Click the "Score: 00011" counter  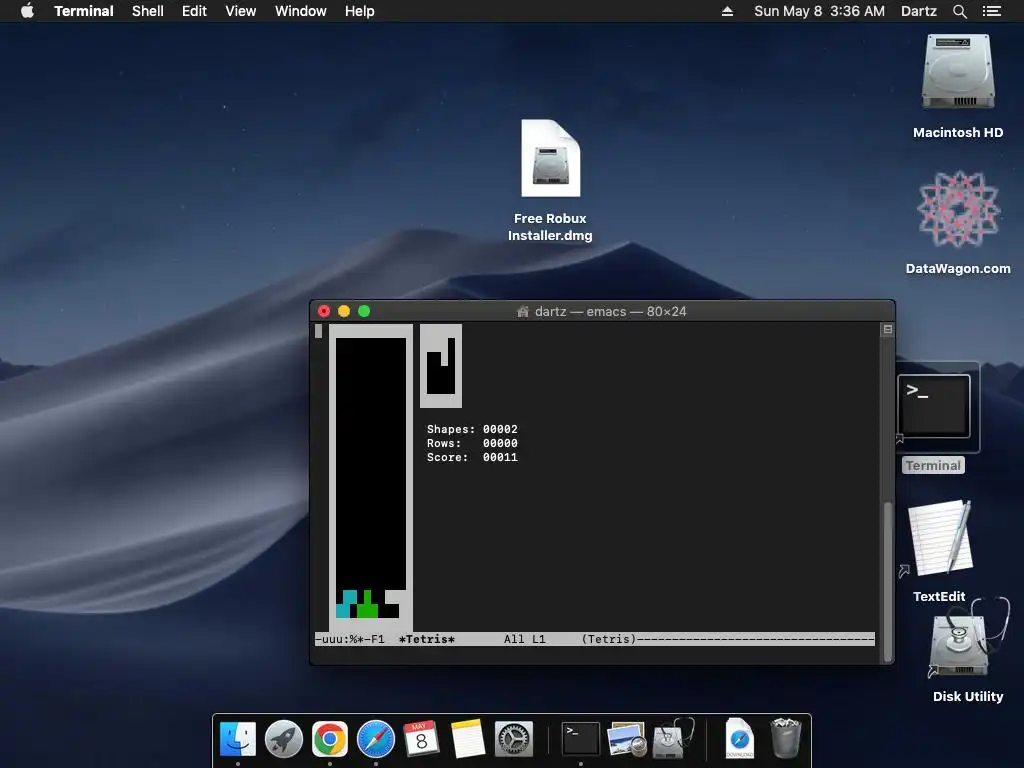pyautogui.click(x=472, y=457)
